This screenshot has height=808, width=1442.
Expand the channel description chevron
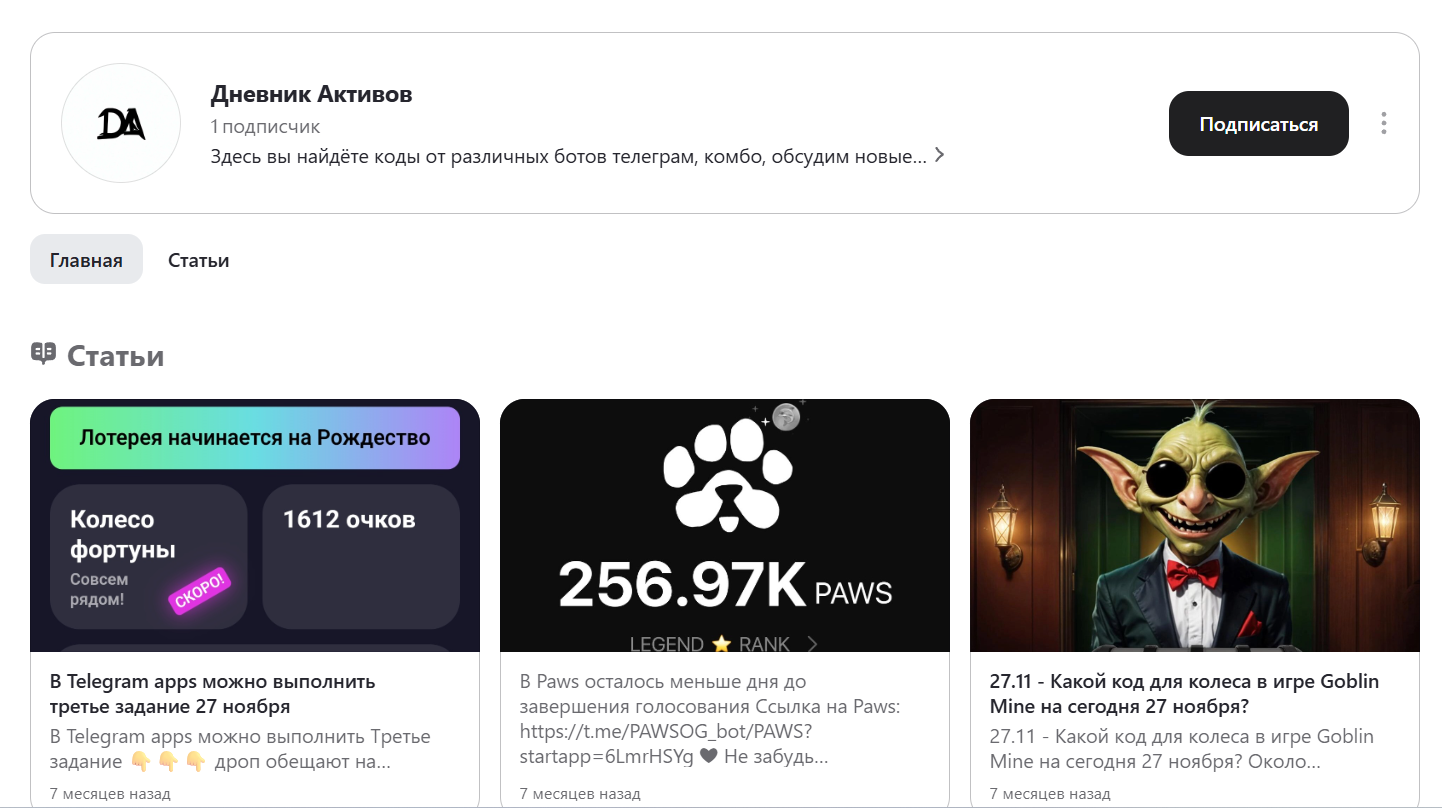click(x=939, y=156)
